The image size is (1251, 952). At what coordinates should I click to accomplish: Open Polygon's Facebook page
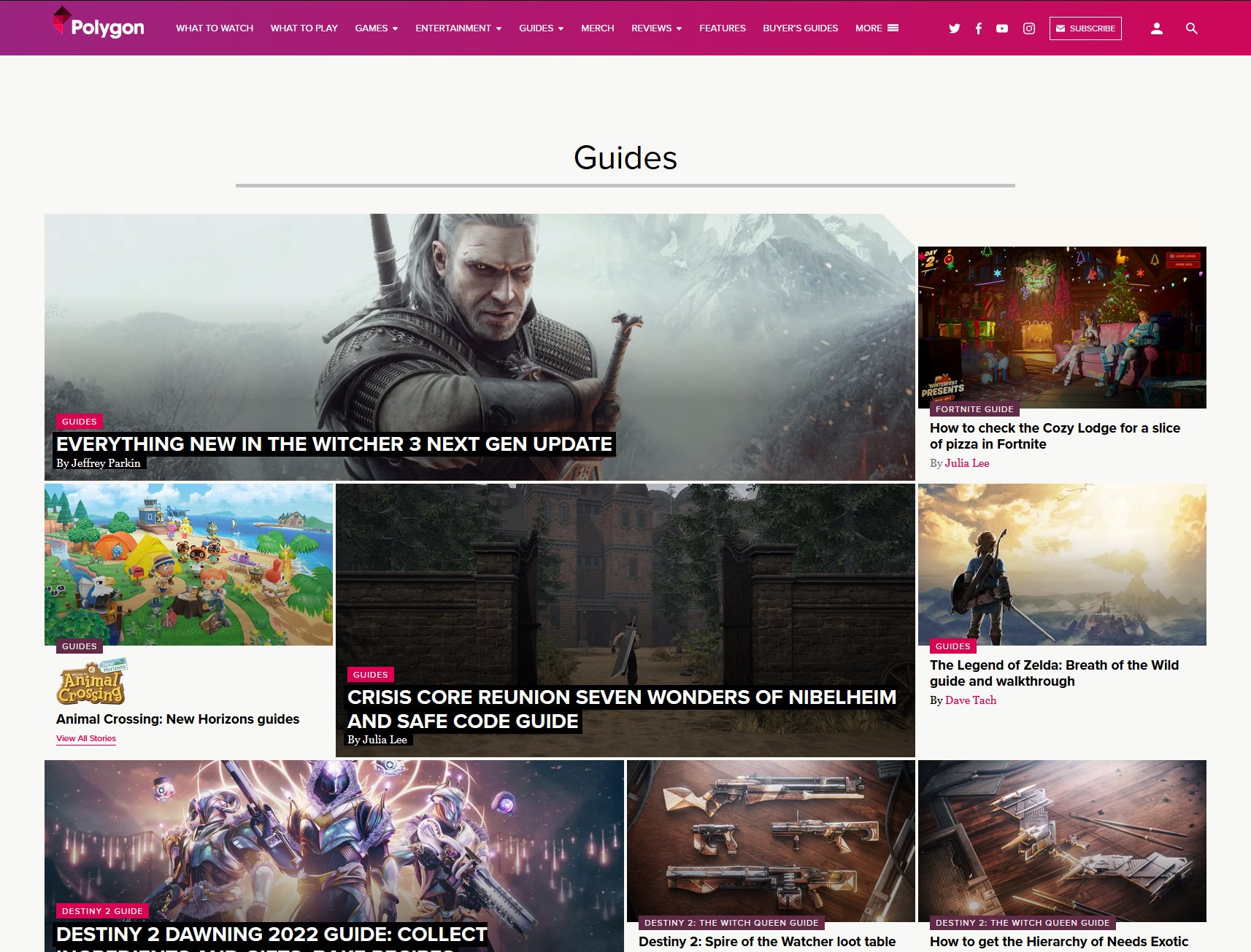click(x=978, y=28)
